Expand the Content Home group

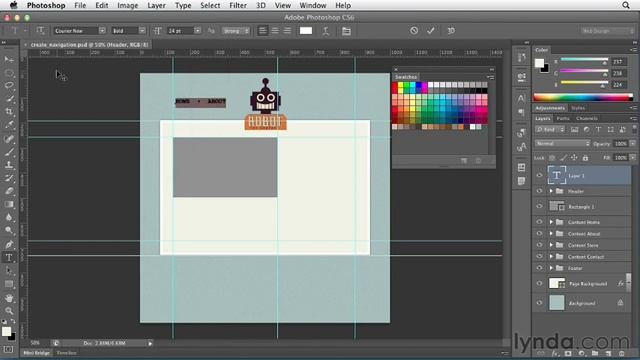pyautogui.click(x=551, y=222)
